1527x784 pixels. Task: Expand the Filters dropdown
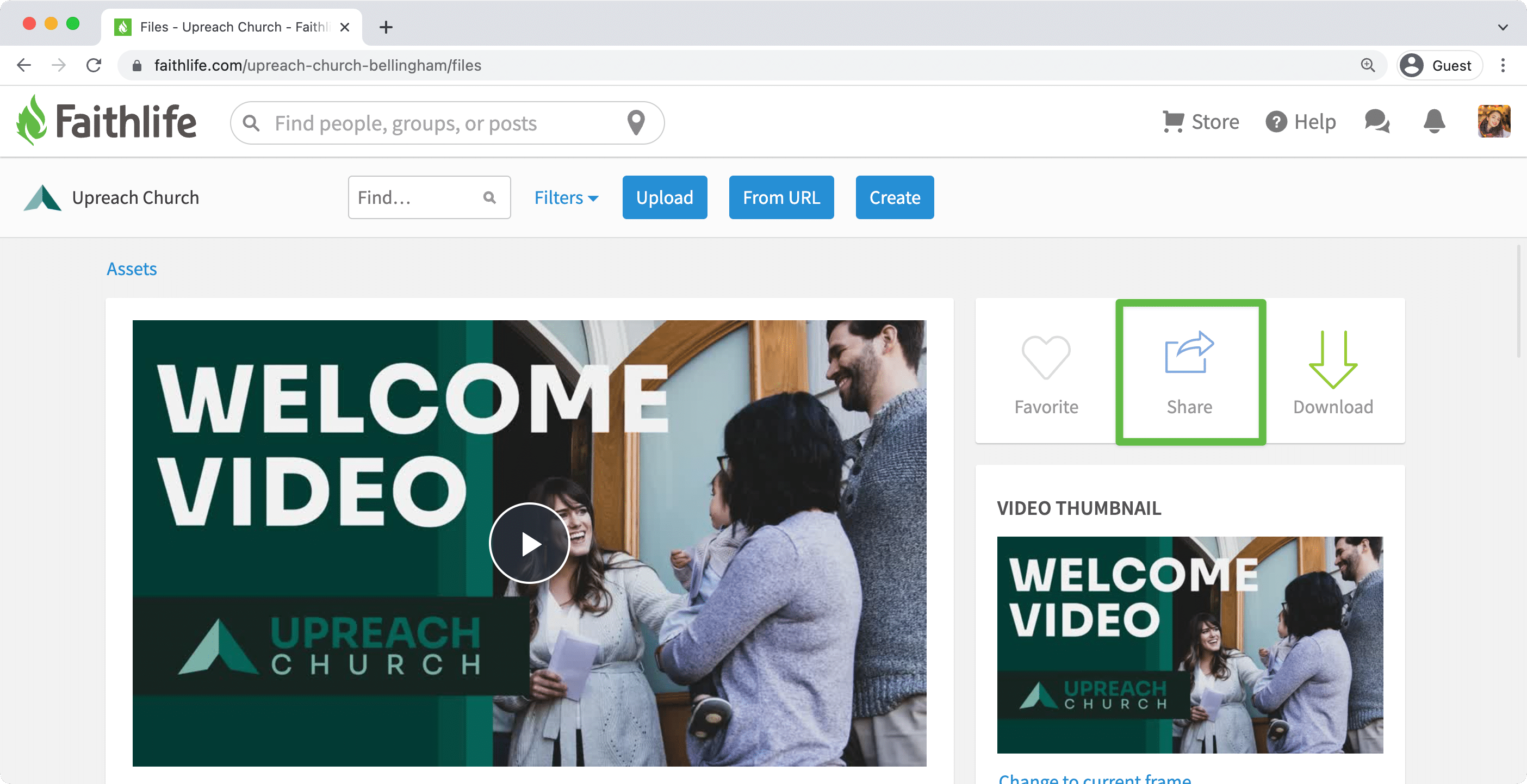[x=566, y=197]
